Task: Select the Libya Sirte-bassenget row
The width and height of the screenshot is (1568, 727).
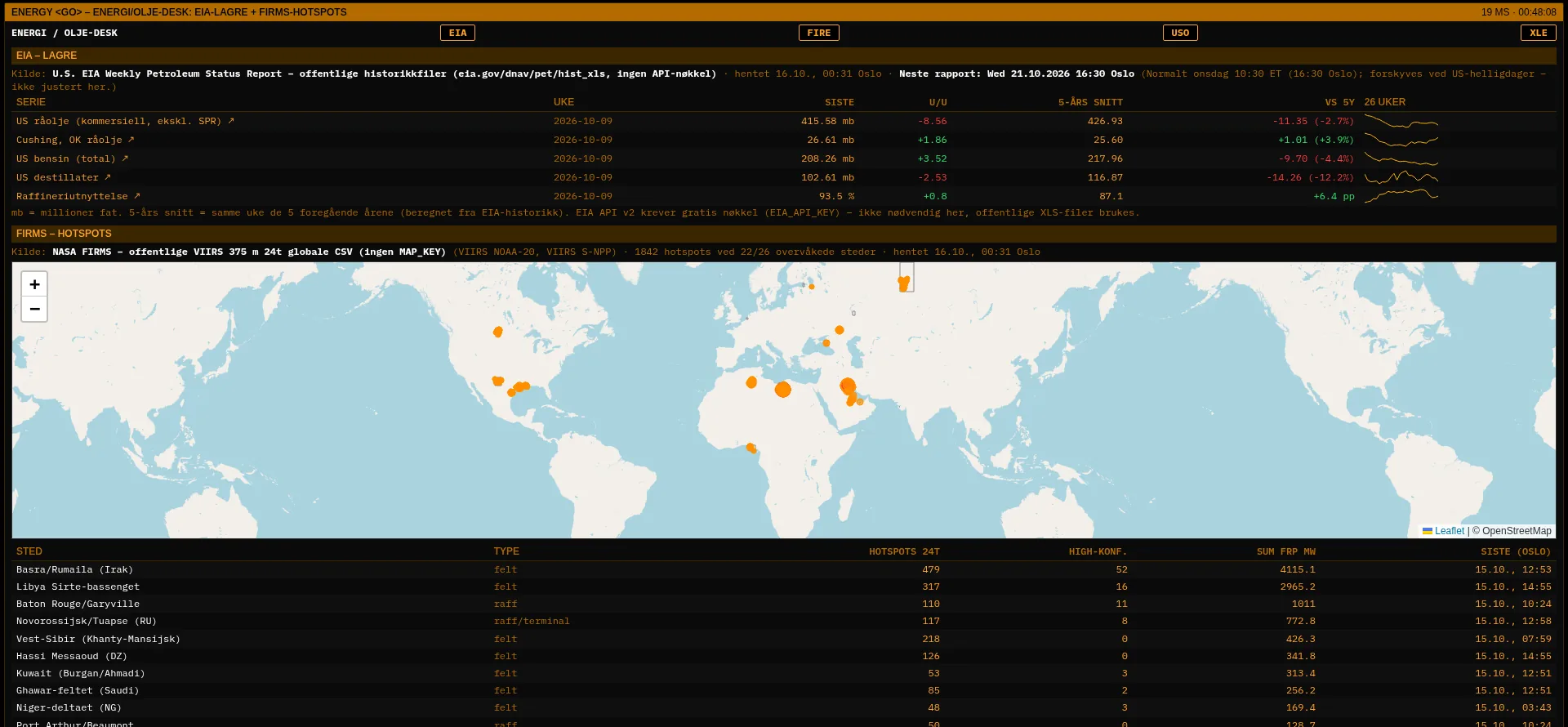Action: coord(784,587)
